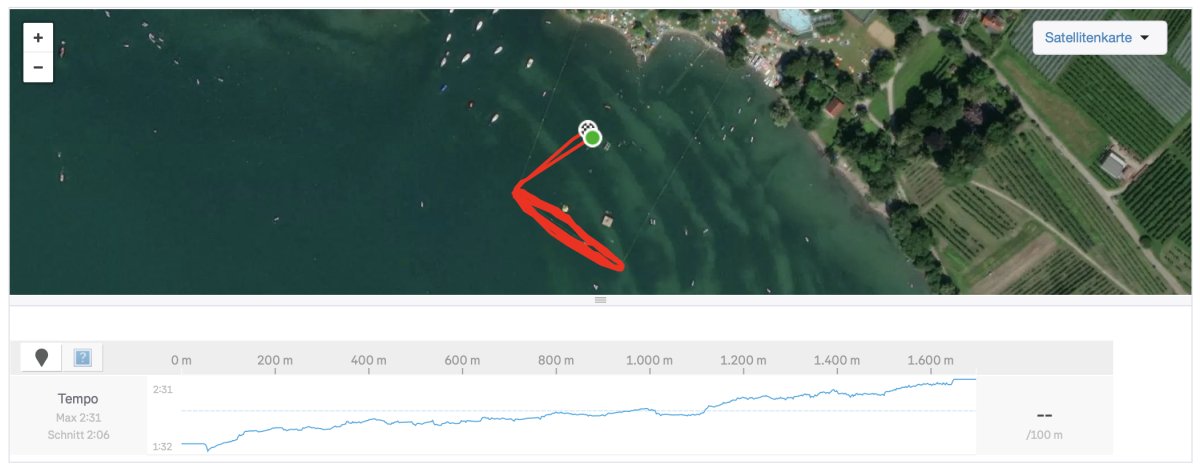Screen dimensions: 1200x472
Task: Click the checkered finish flag marker
Action: pos(586,127)
